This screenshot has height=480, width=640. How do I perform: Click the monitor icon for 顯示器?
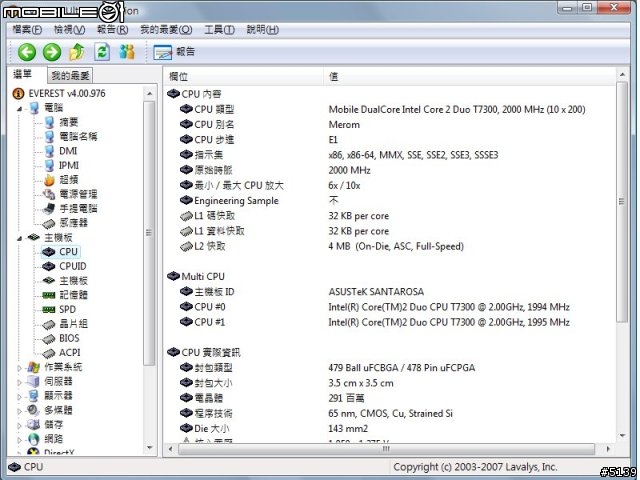point(33,396)
